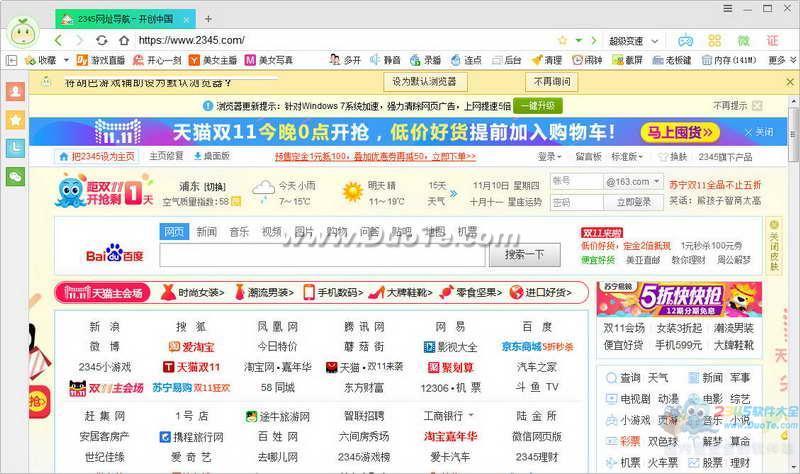Select the 网页 search tab
Viewport: 800px width, 474px height.
(174, 232)
